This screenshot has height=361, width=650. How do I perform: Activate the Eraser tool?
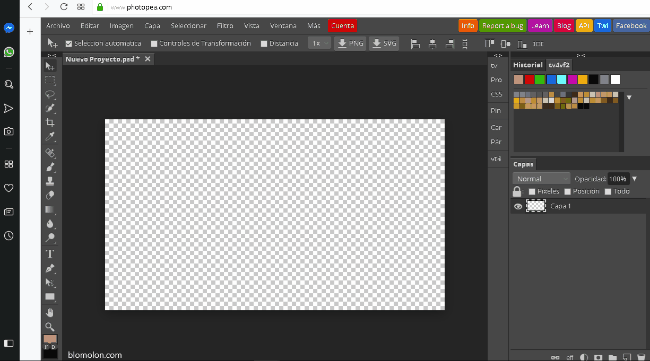(50, 195)
